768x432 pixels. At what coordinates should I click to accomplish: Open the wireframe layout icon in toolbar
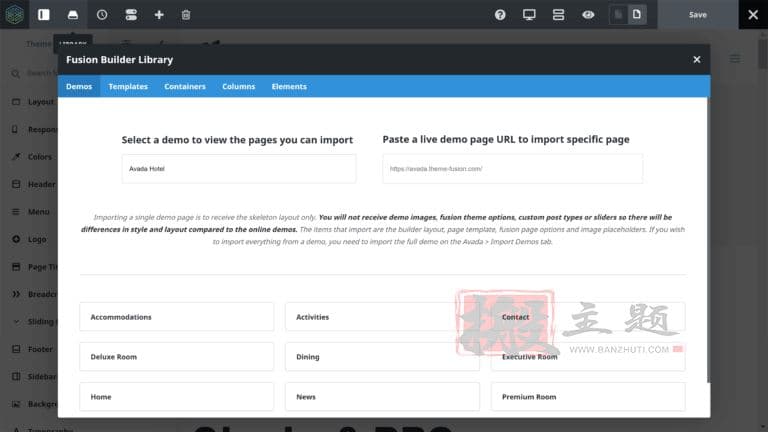pyautogui.click(x=558, y=15)
